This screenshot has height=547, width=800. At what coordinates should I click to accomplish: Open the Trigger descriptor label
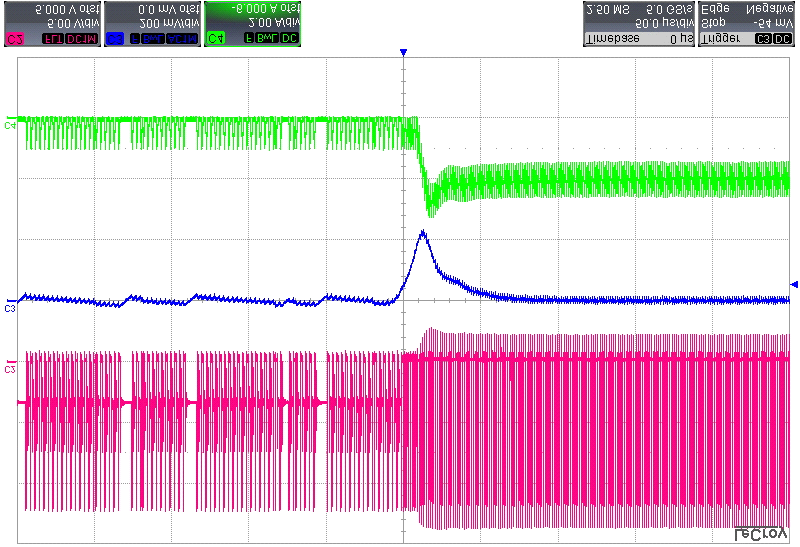(720, 38)
